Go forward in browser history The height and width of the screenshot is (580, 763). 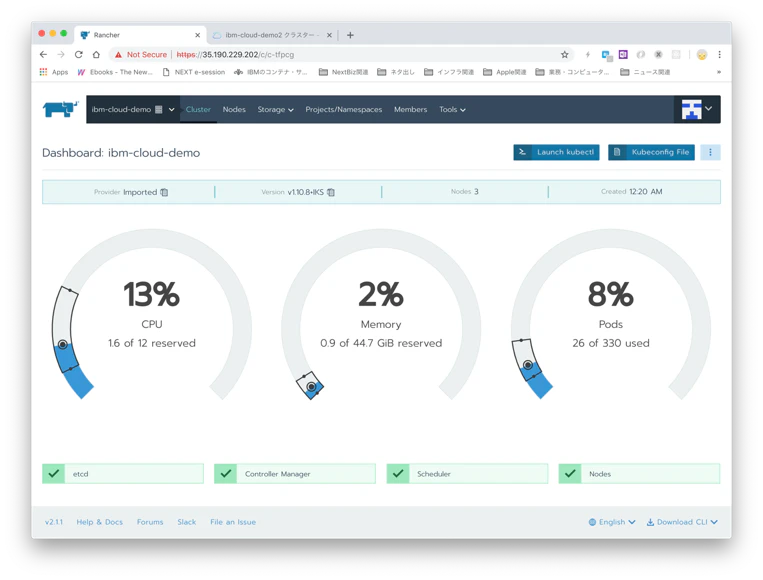click(x=61, y=54)
